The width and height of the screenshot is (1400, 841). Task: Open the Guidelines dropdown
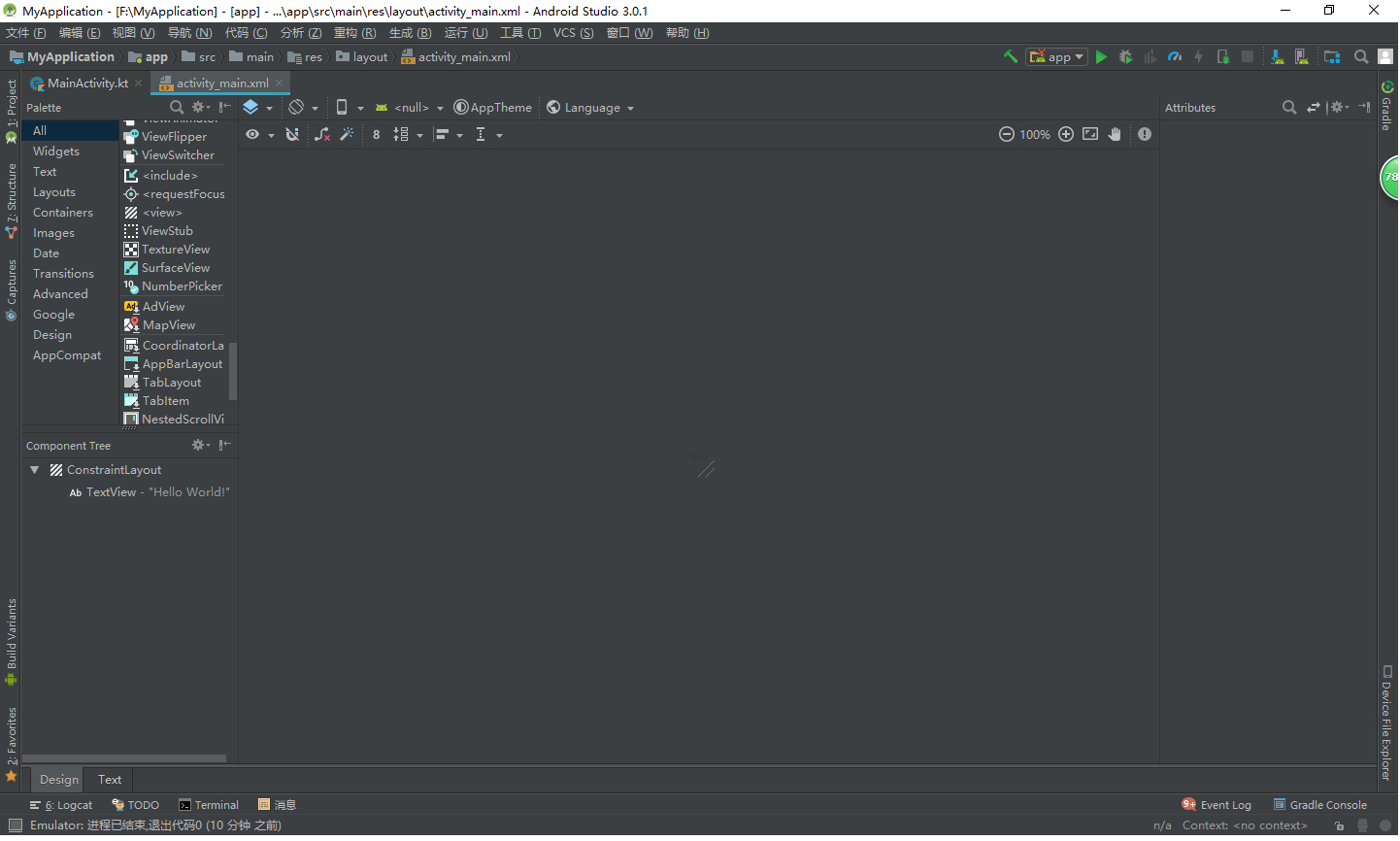point(488,135)
